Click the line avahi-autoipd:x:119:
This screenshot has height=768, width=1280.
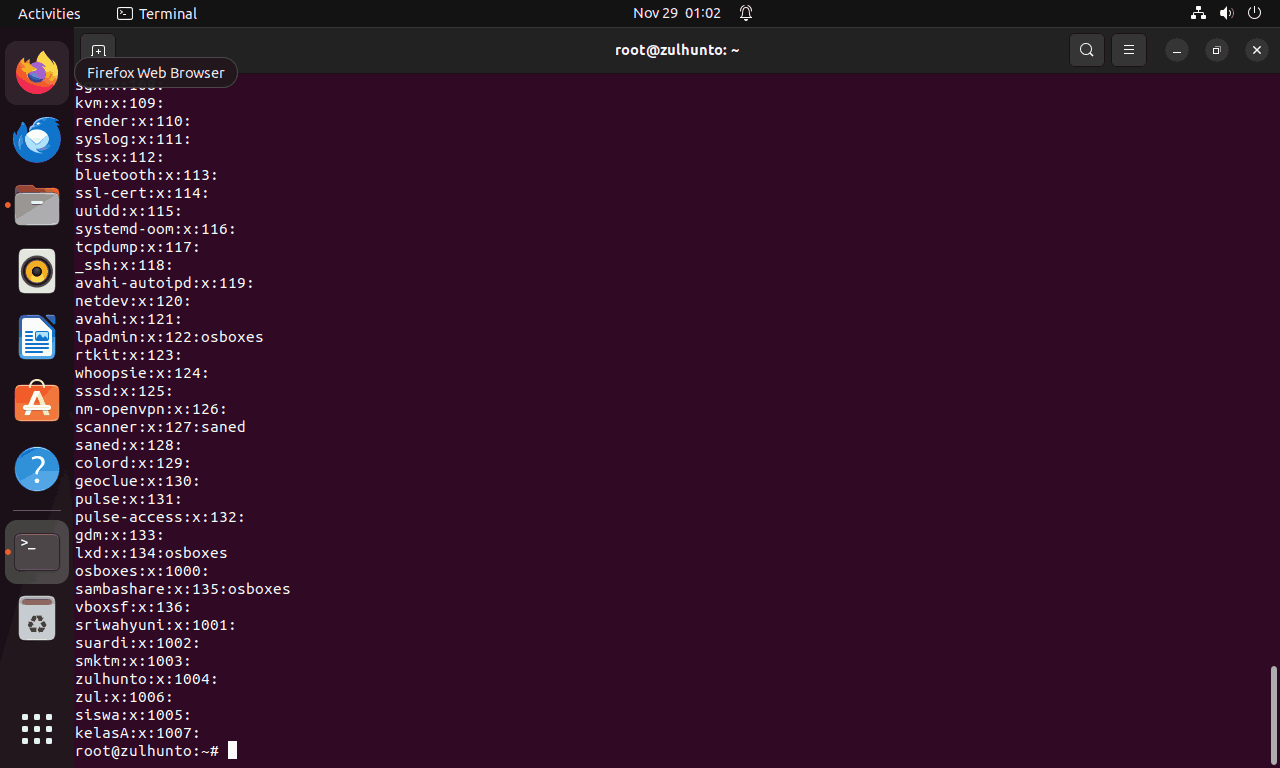[165, 283]
